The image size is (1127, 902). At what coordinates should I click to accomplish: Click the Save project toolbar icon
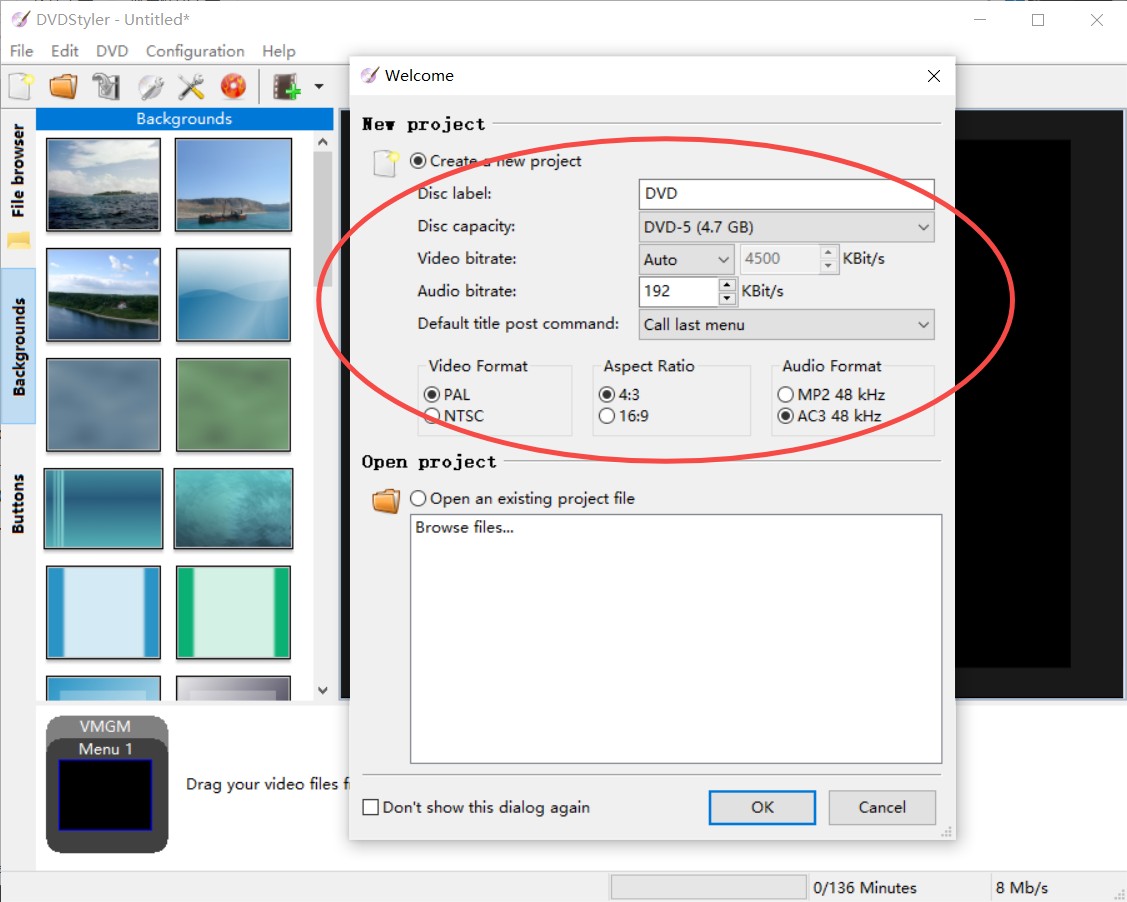106,86
